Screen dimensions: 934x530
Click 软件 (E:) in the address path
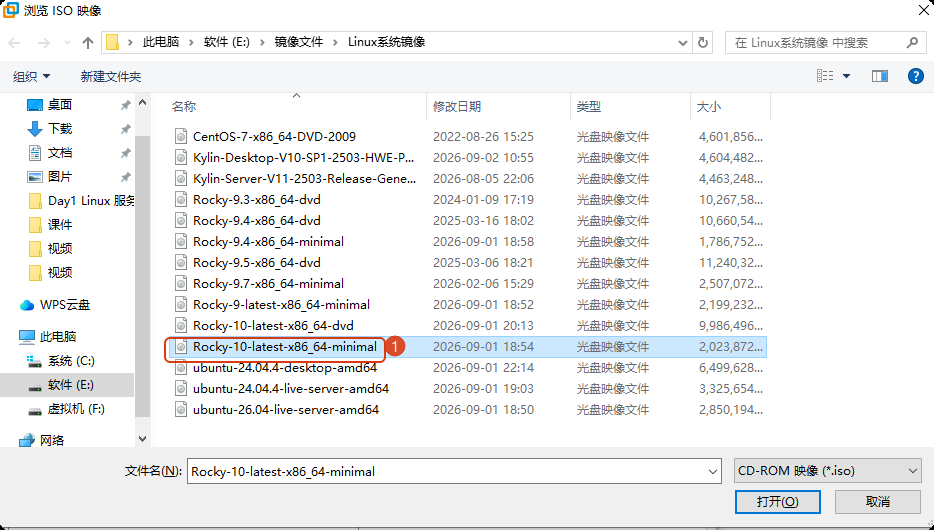coord(227,42)
